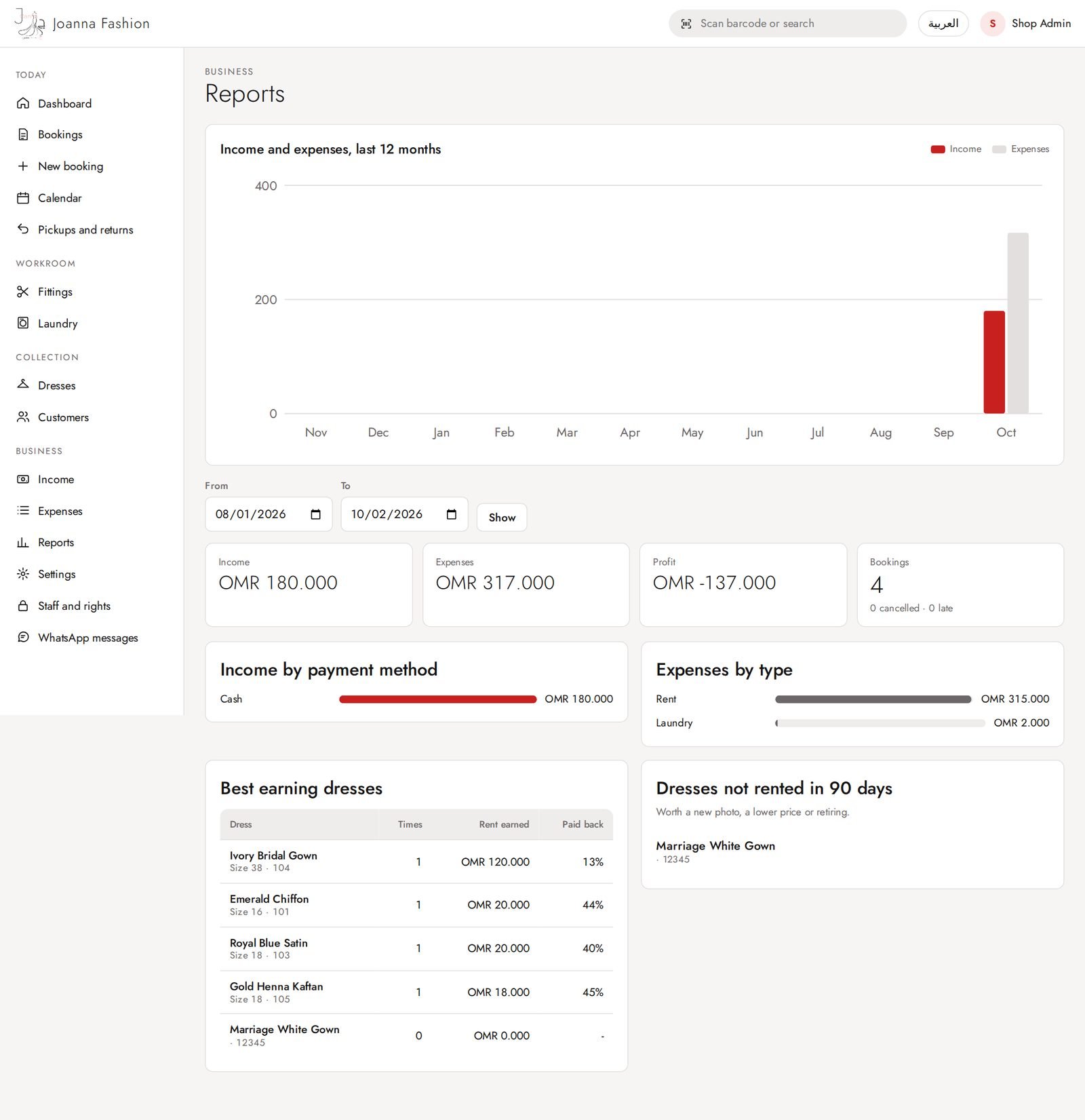Click the red Cash income bar
Screen dimensions: 1085x1120
coord(438,699)
